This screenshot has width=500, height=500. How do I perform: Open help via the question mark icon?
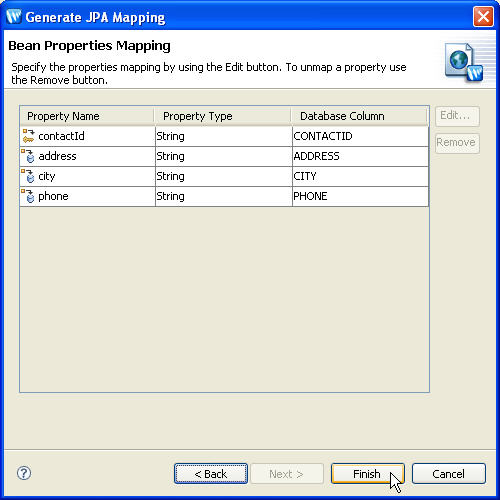pos(24,473)
